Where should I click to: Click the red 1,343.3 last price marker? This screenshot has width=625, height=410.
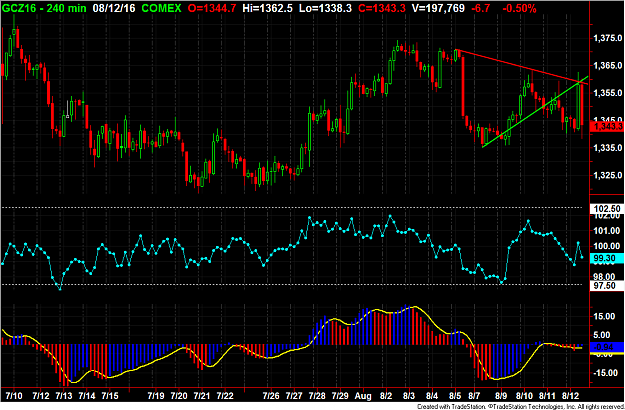(x=607, y=127)
